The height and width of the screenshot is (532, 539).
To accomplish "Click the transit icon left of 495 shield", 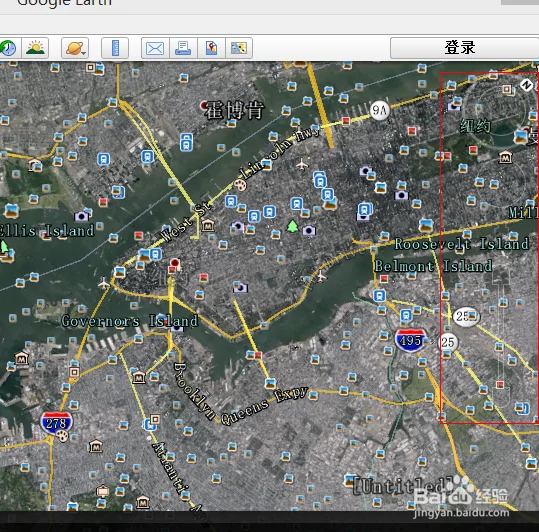I will [x=406, y=315].
